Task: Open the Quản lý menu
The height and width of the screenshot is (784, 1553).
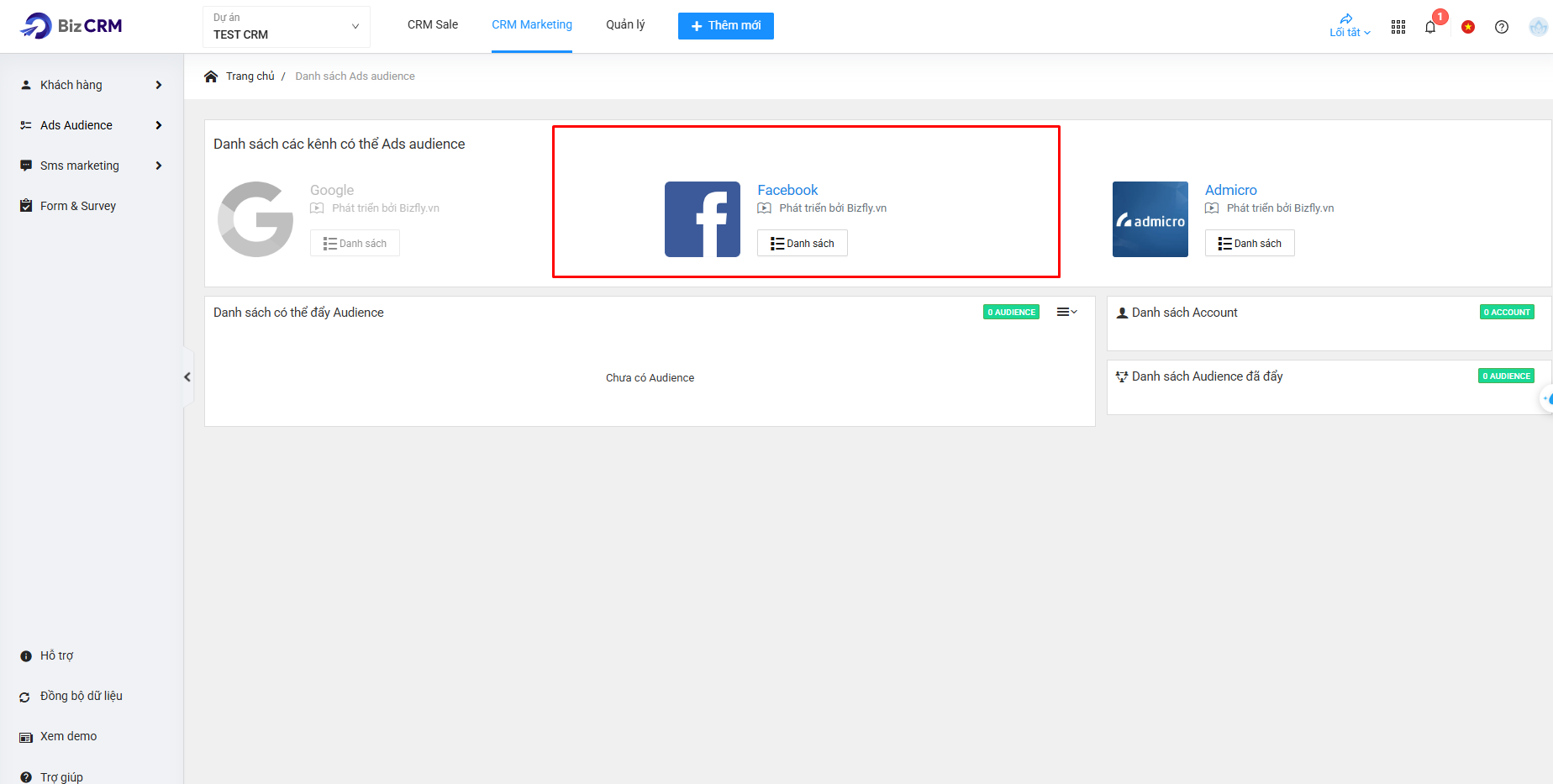Action: tap(625, 25)
